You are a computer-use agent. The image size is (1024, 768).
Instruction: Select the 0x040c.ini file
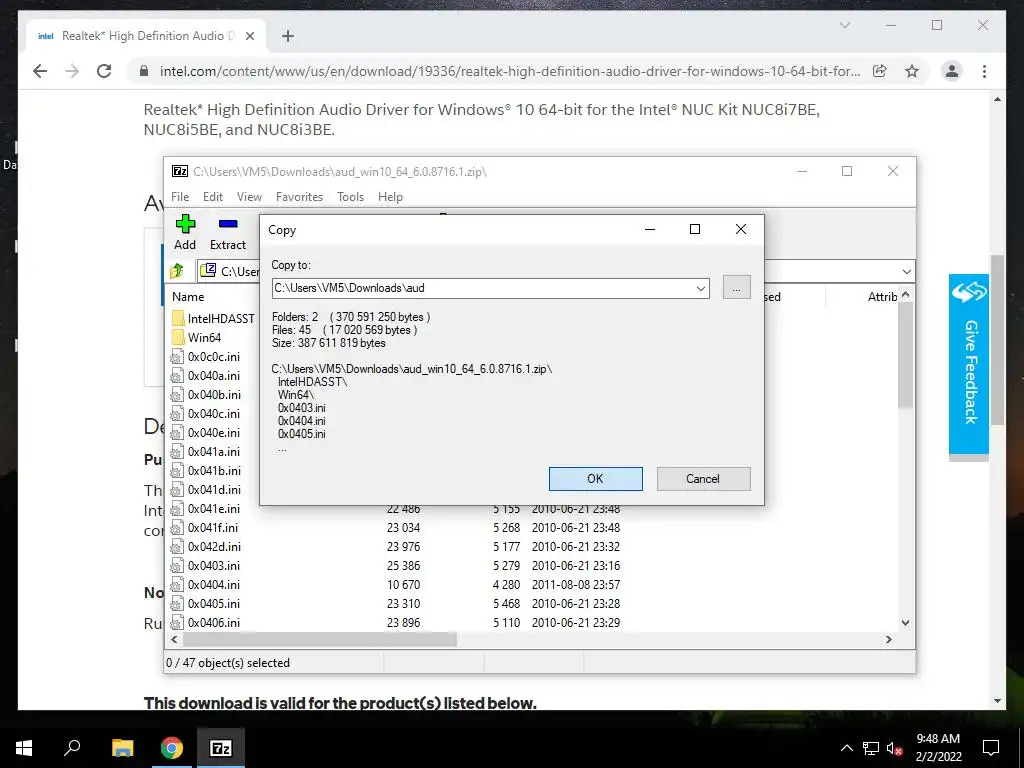click(x=206, y=413)
